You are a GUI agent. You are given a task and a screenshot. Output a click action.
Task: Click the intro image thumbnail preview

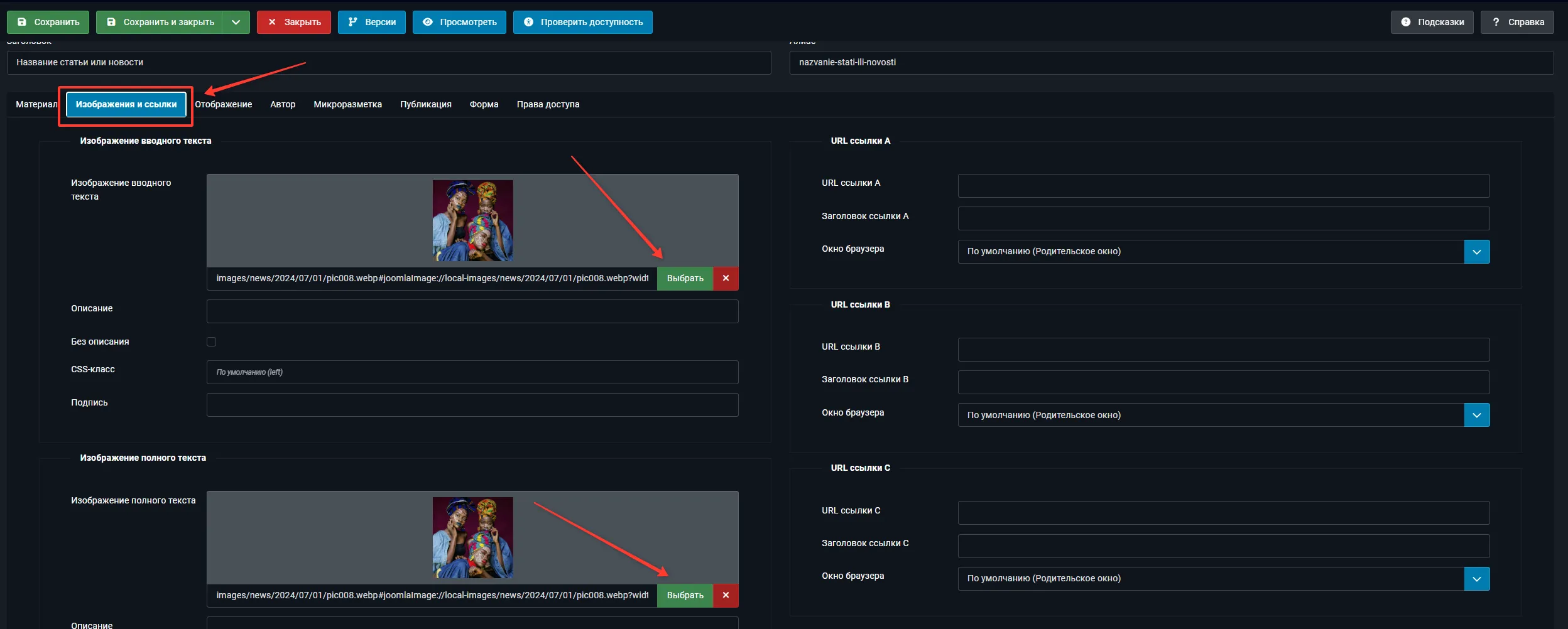(472, 220)
